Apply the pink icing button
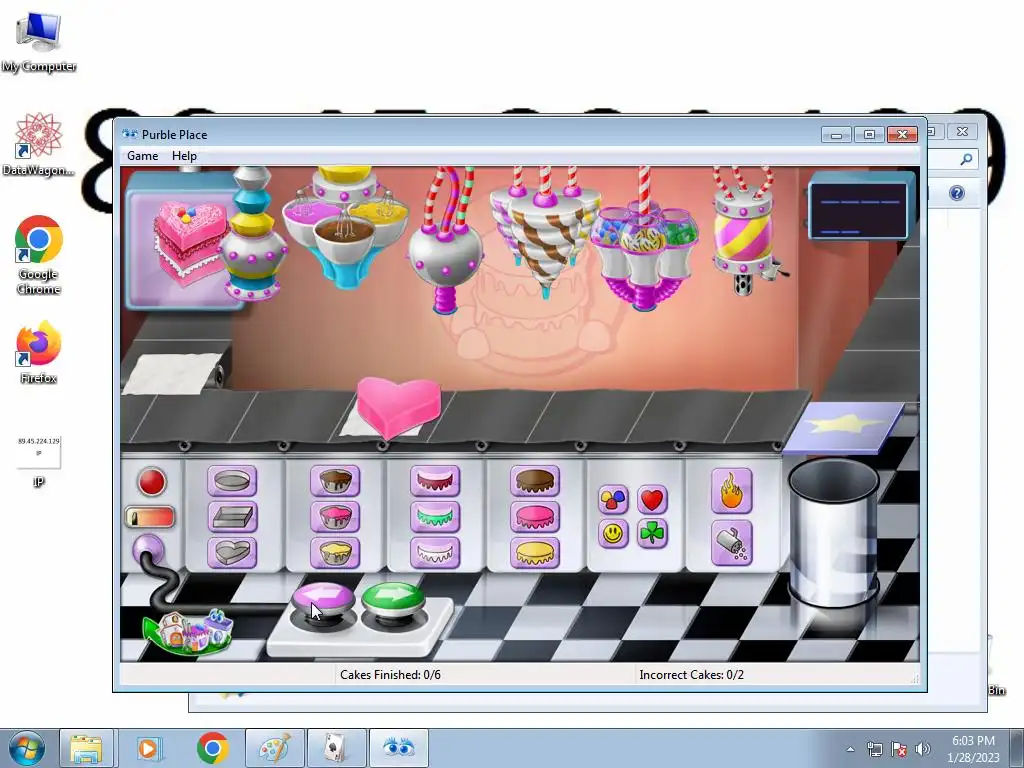The width and height of the screenshot is (1024, 768). (535, 517)
